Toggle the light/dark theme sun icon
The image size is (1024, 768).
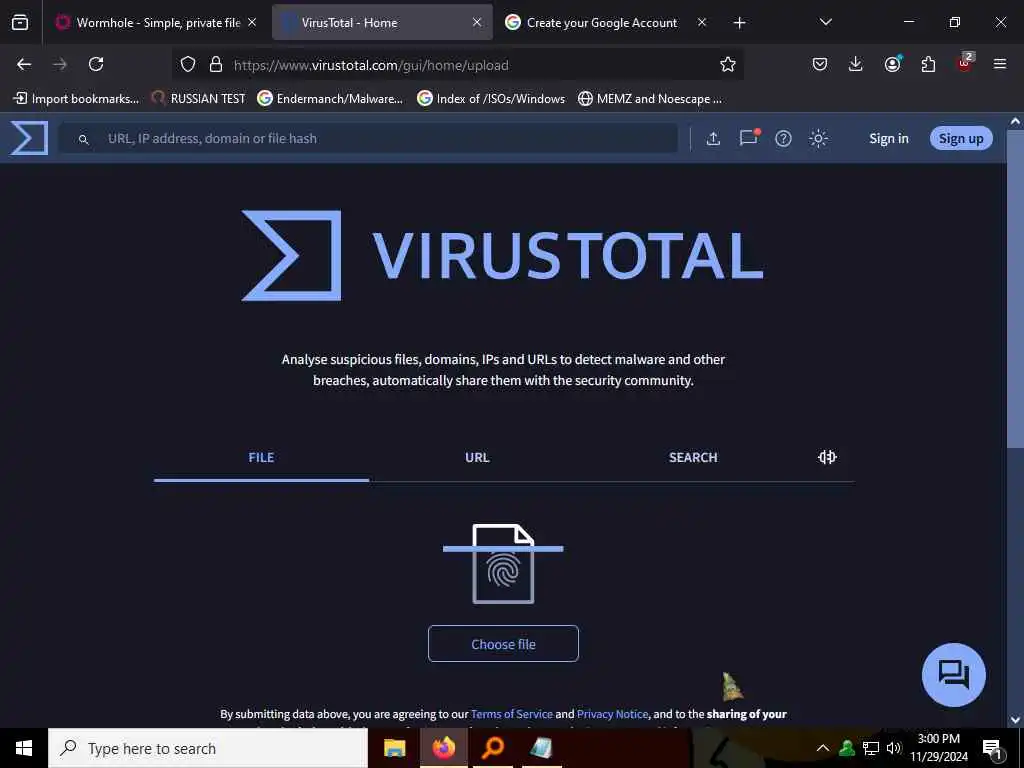[x=818, y=138]
